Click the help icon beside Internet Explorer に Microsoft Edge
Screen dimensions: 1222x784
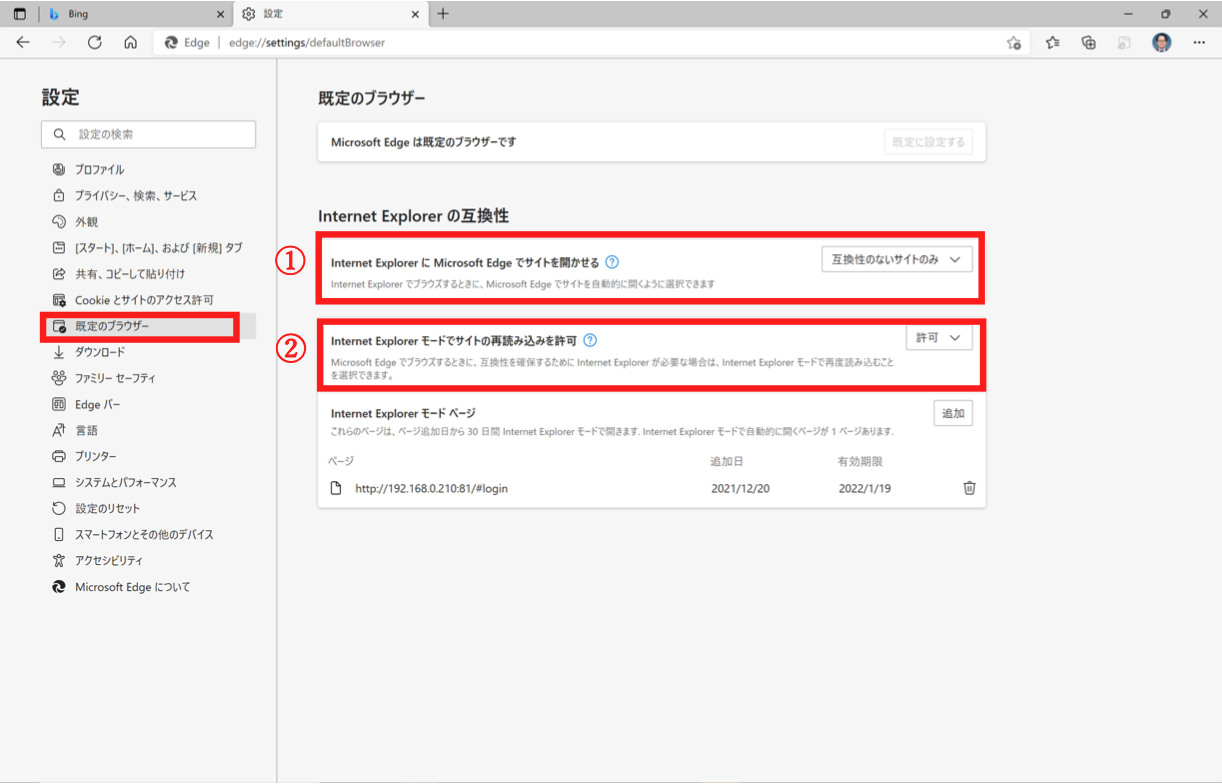612,262
